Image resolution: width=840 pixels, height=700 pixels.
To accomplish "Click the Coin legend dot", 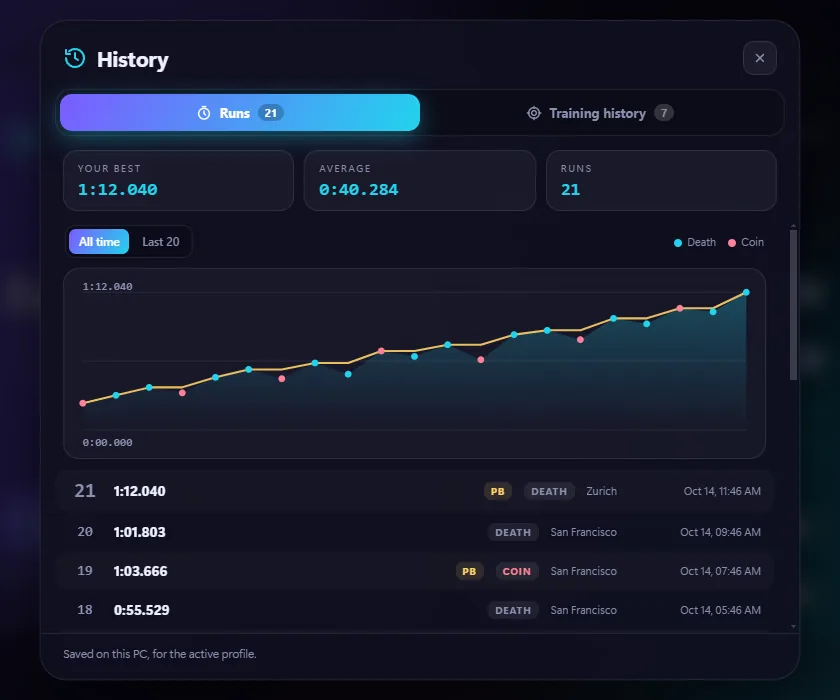I will point(732,243).
